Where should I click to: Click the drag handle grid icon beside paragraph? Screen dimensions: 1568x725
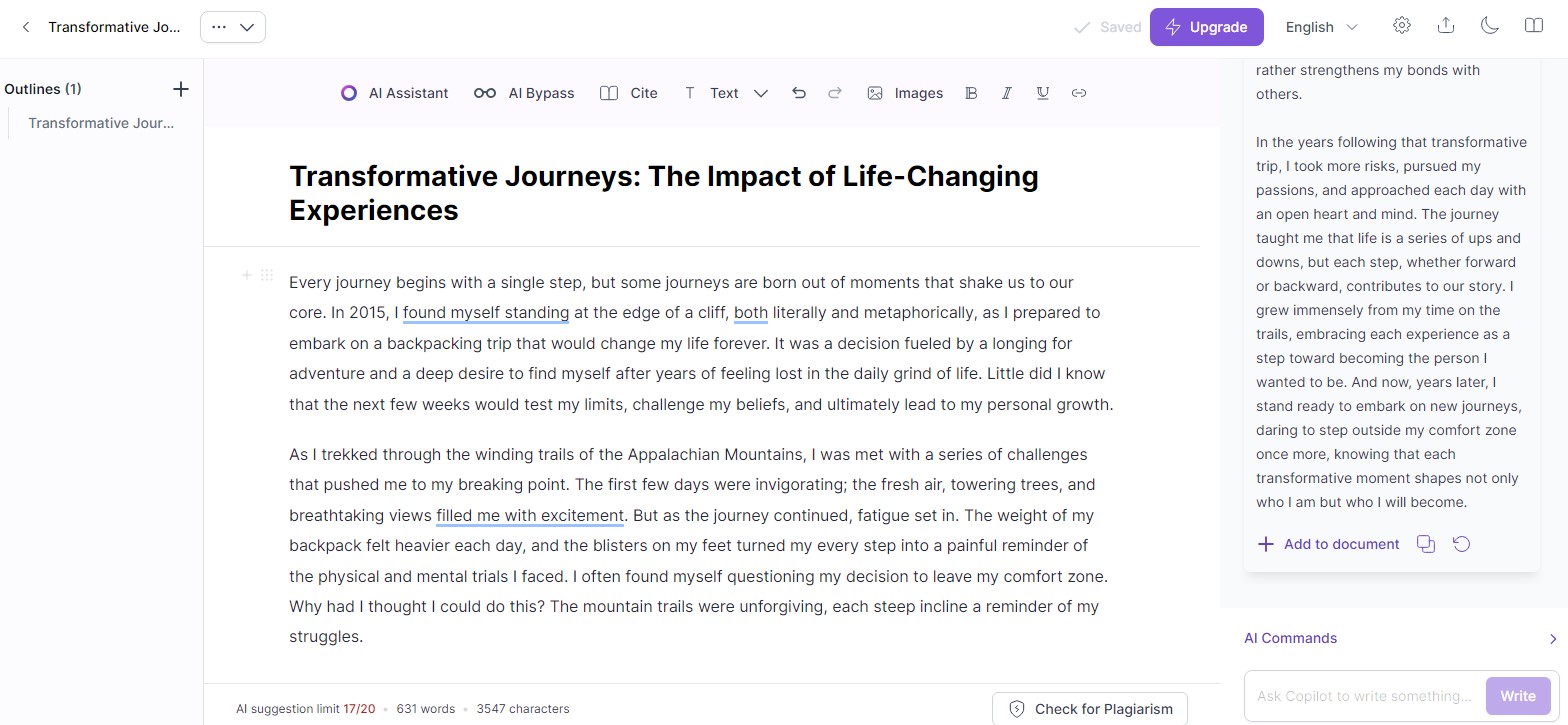pyautogui.click(x=267, y=275)
